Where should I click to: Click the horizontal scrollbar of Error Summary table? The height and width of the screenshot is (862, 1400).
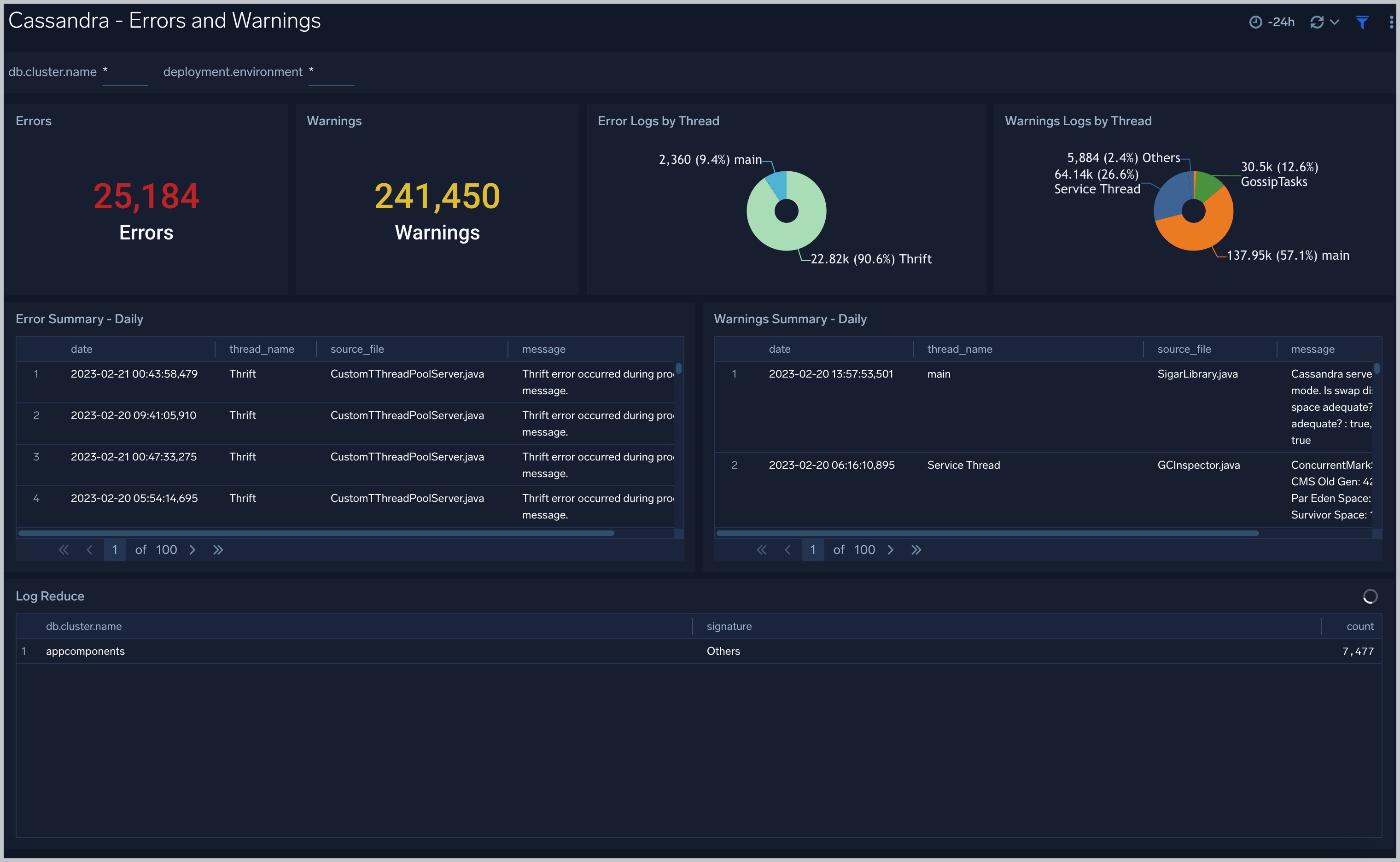pos(316,533)
